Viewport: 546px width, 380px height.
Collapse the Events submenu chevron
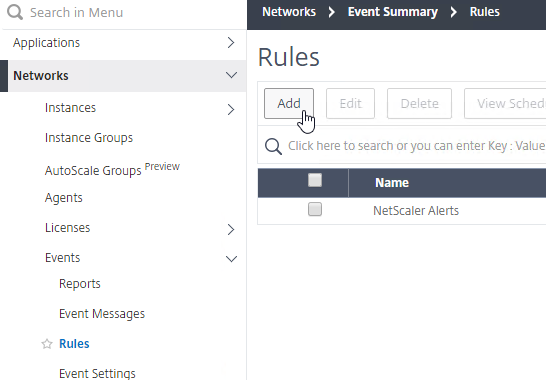point(231,259)
